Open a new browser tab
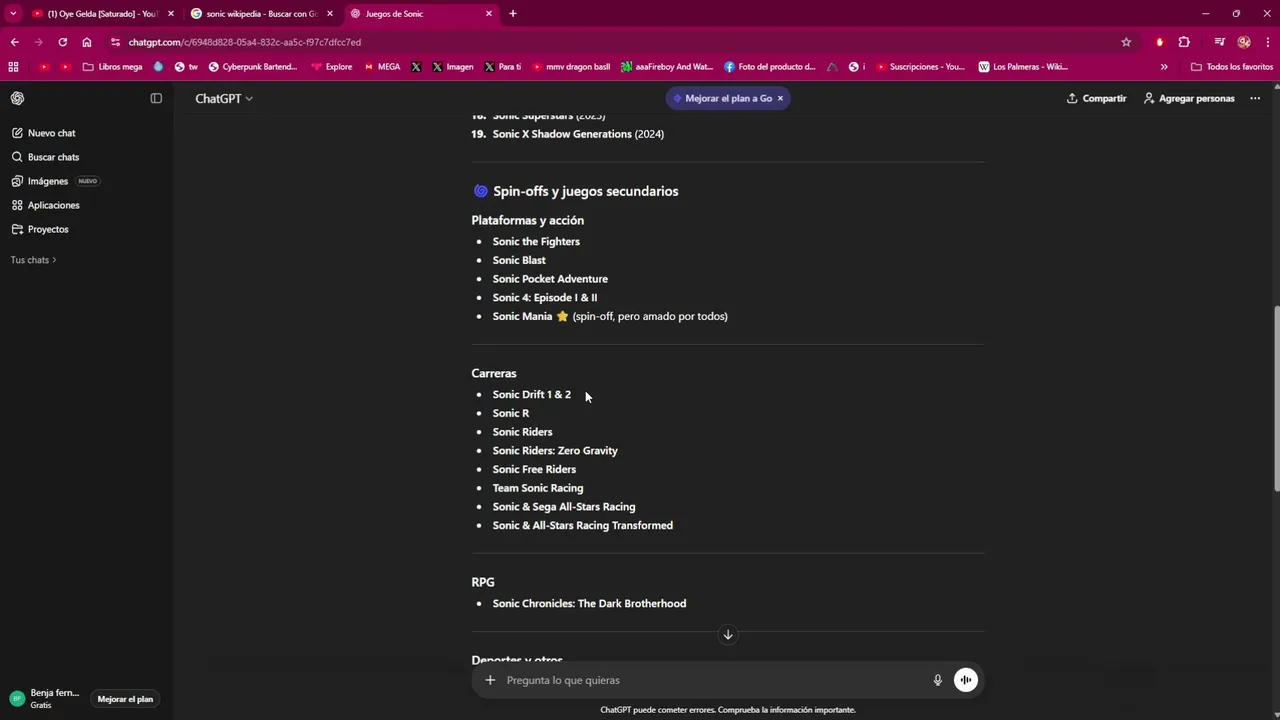 tap(513, 14)
